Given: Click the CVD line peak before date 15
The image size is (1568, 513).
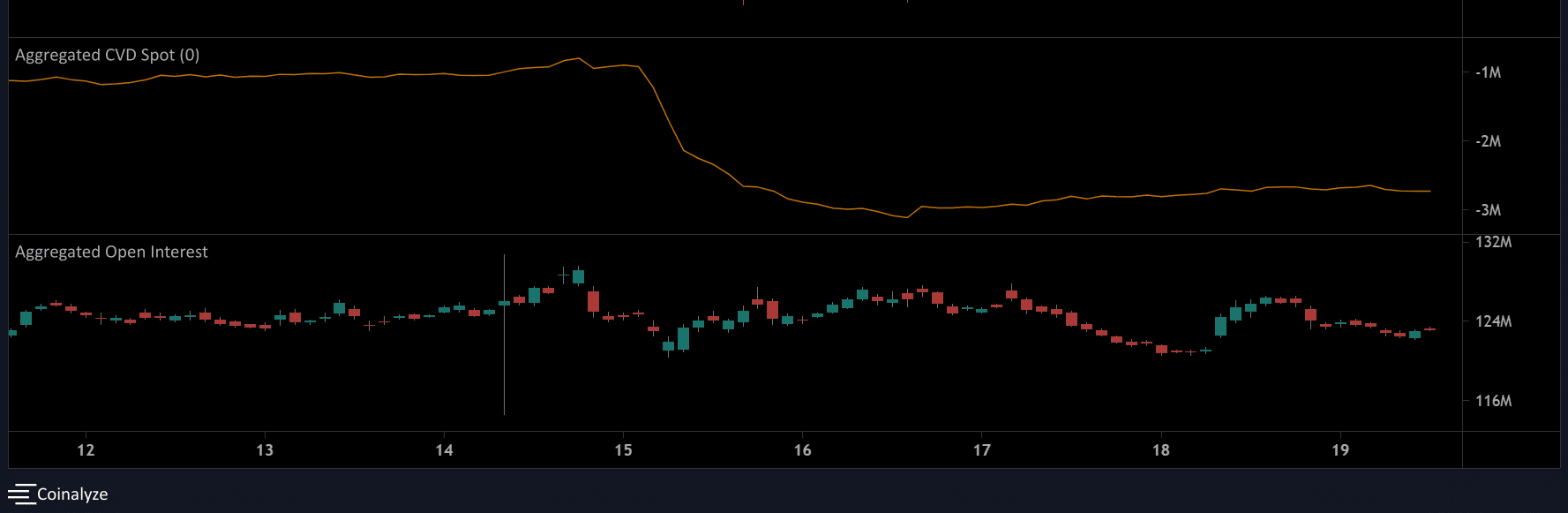Looking at the screenshot, I should 578,58.
